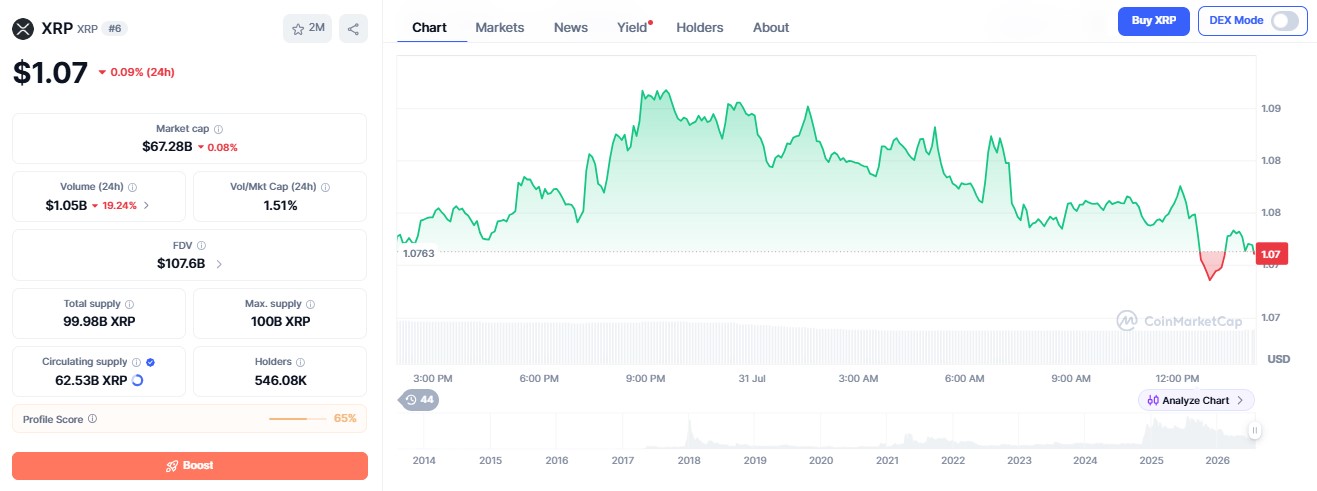Add XRP to watchlist star button
Viewport: 1317px width, 491px height.
click(308, 28)
